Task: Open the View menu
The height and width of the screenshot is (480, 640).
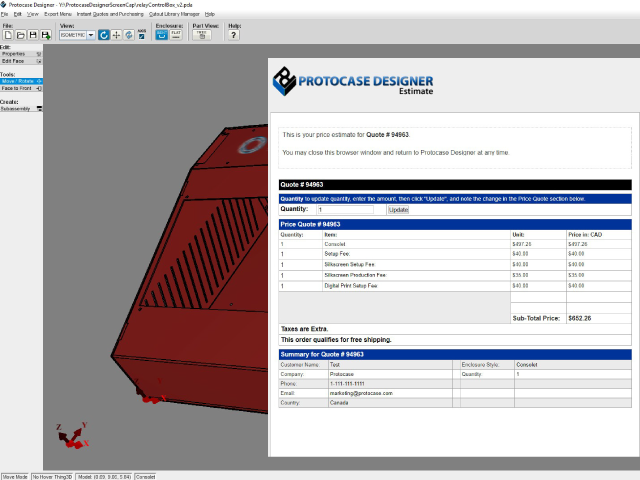Action: (x=33, y=14)
